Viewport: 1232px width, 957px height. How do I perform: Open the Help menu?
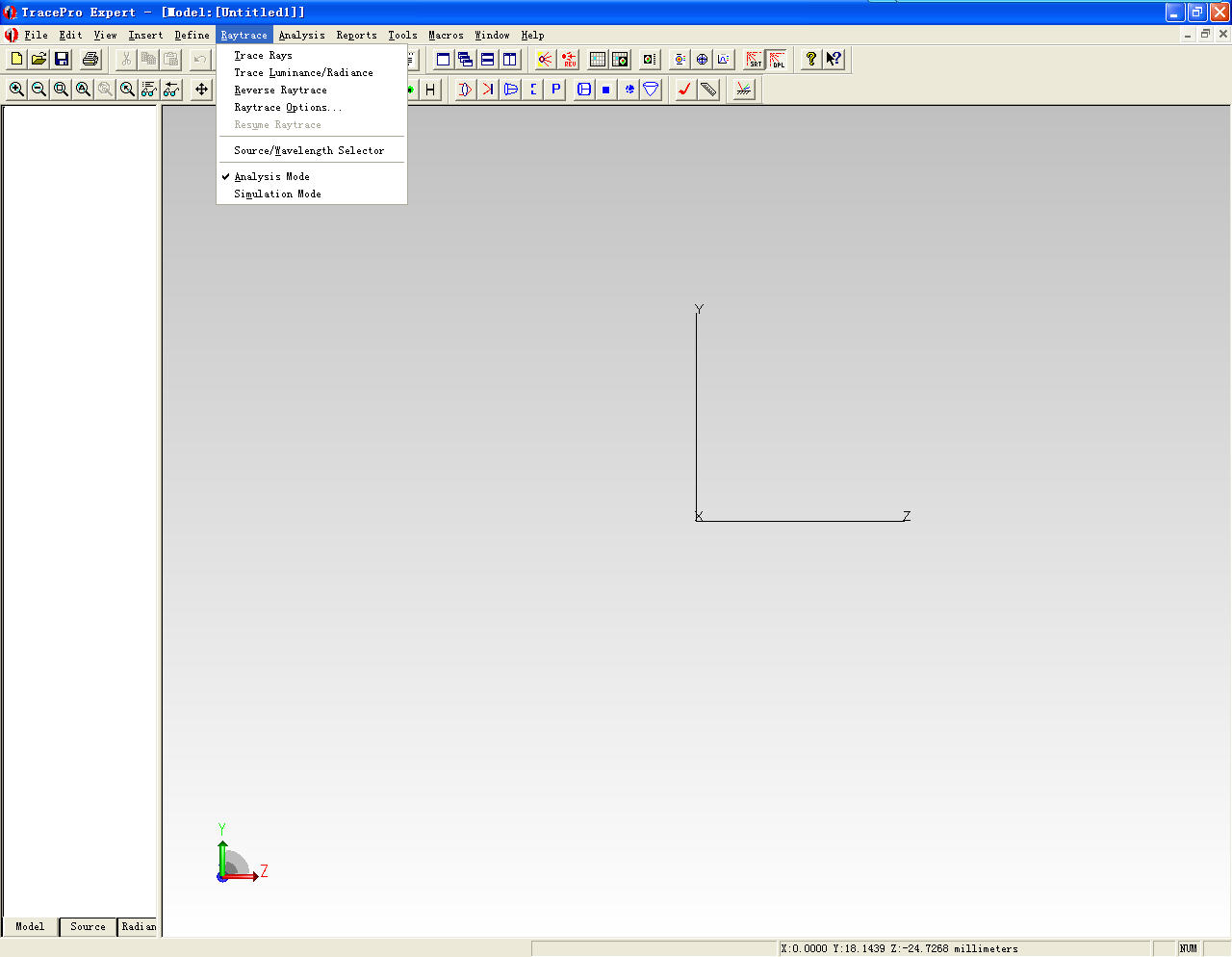coord(532,35)
